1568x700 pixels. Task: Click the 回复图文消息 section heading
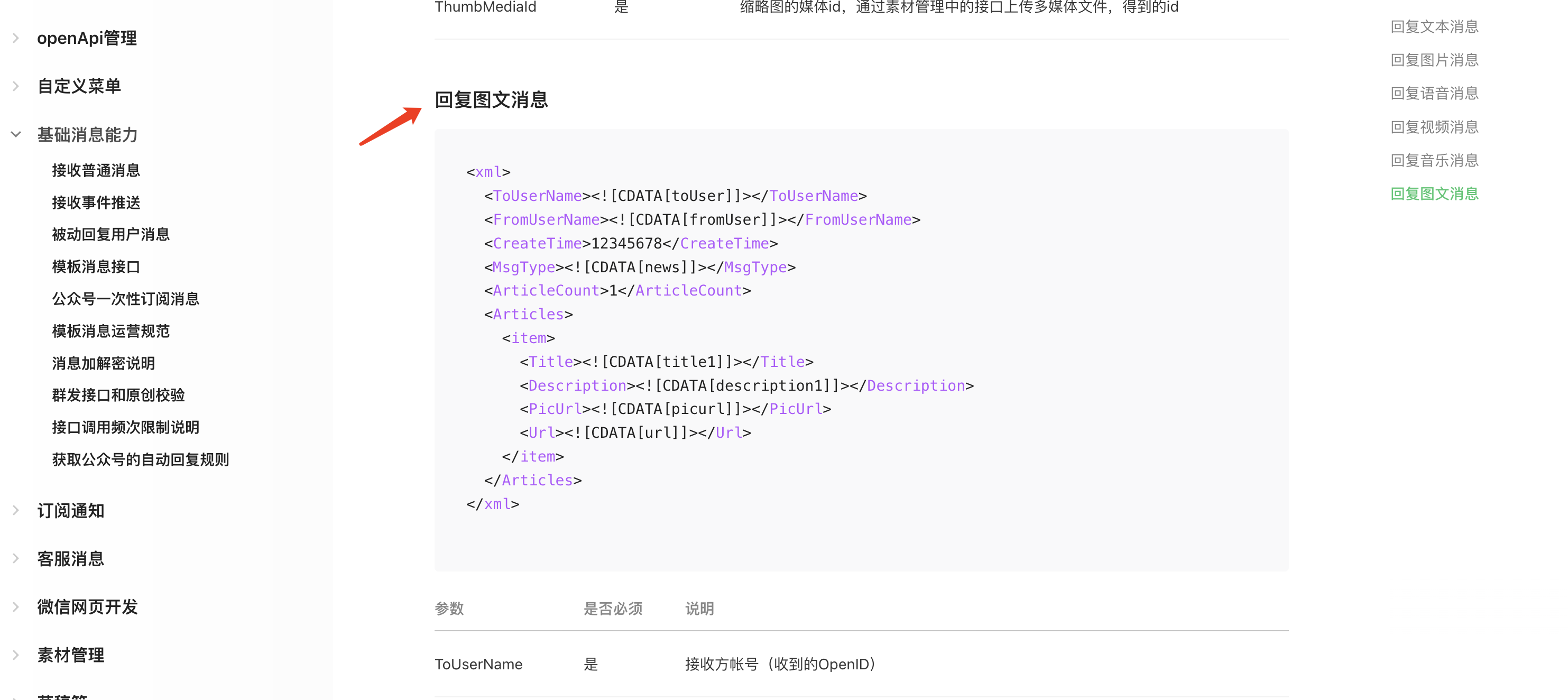[x=491, y=100]
